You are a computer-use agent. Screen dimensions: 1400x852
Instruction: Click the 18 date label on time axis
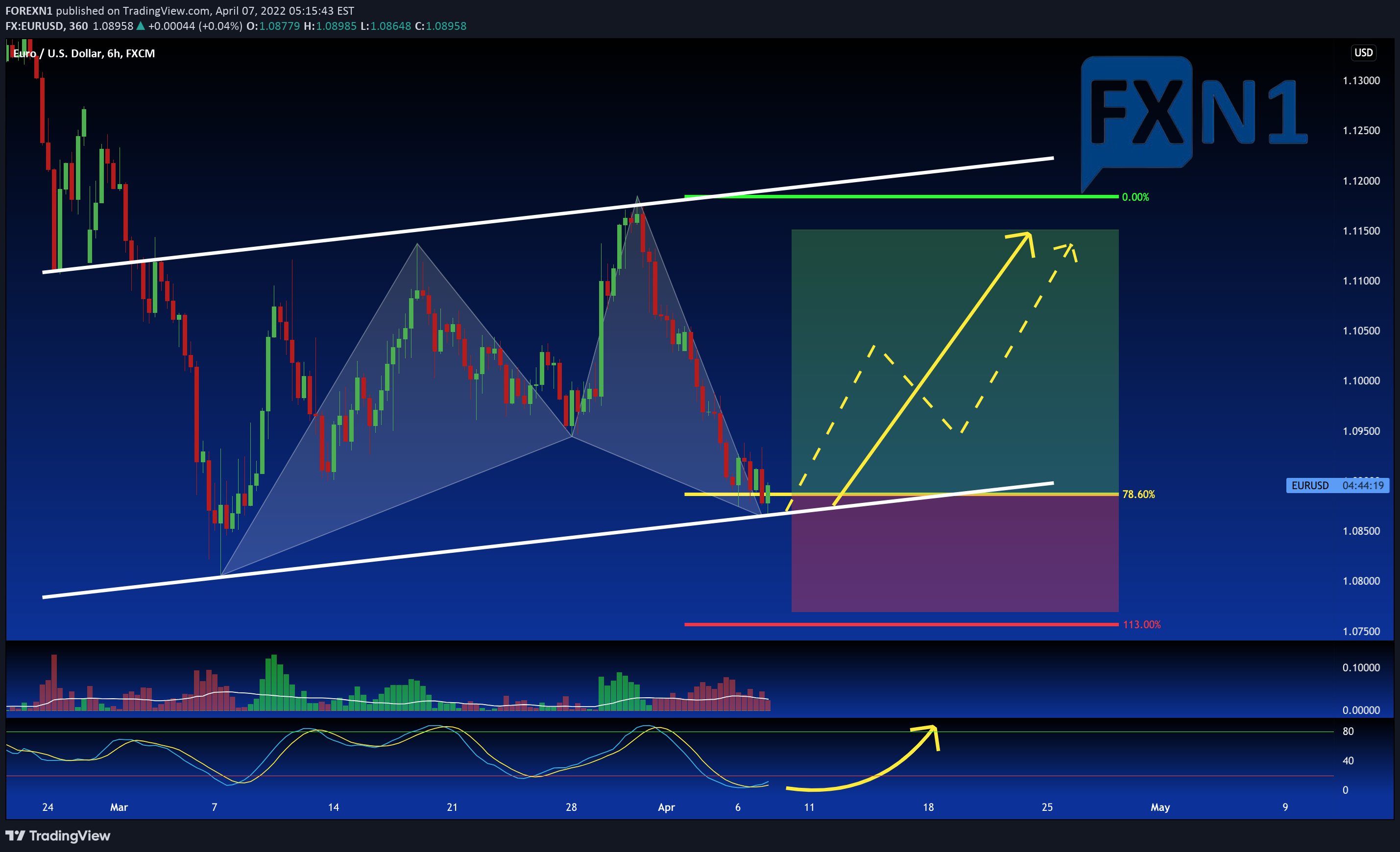(928, 807)
